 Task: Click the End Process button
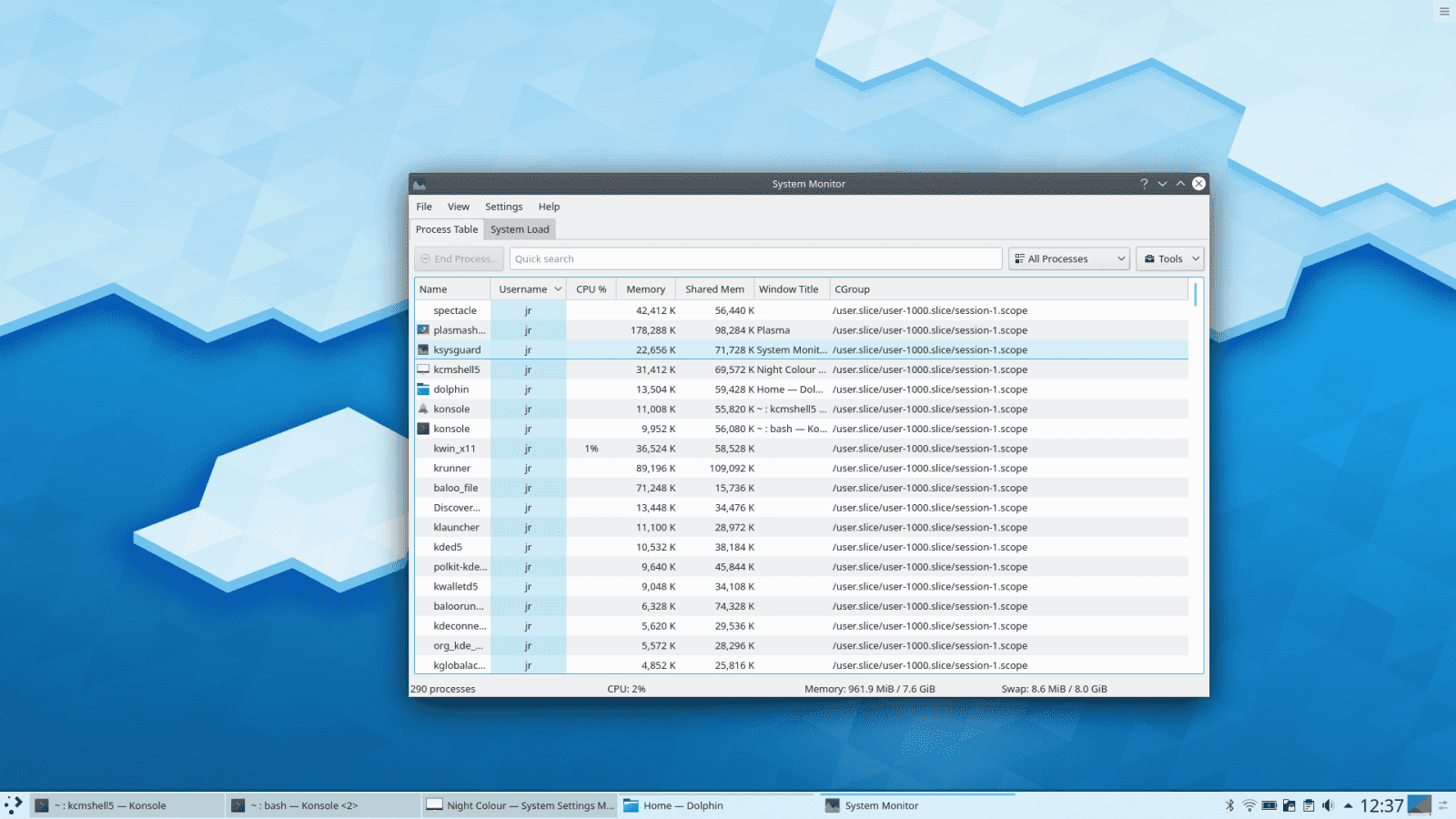click(459, 258)
